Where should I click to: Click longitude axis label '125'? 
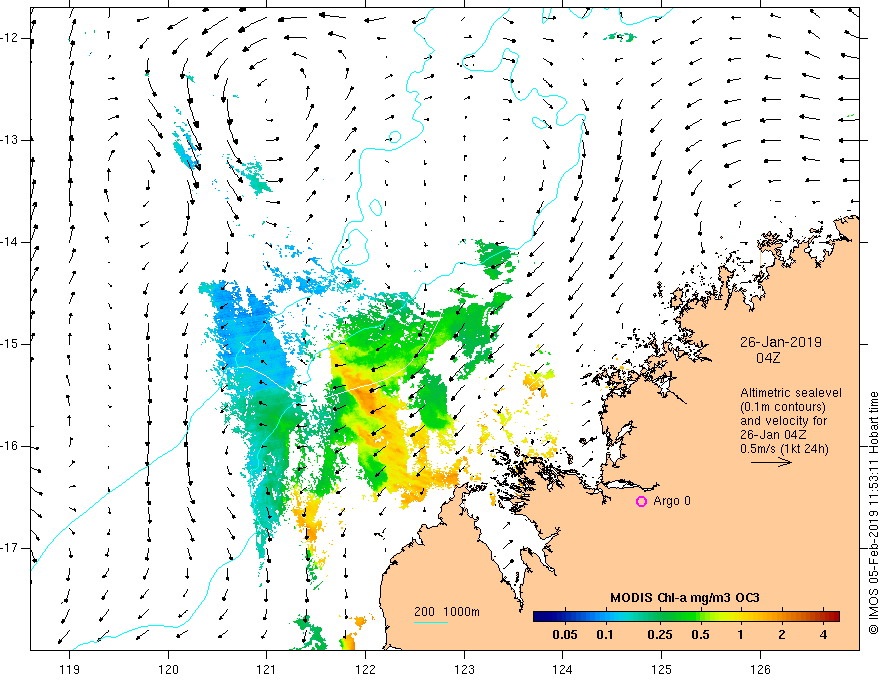[662, 669]
